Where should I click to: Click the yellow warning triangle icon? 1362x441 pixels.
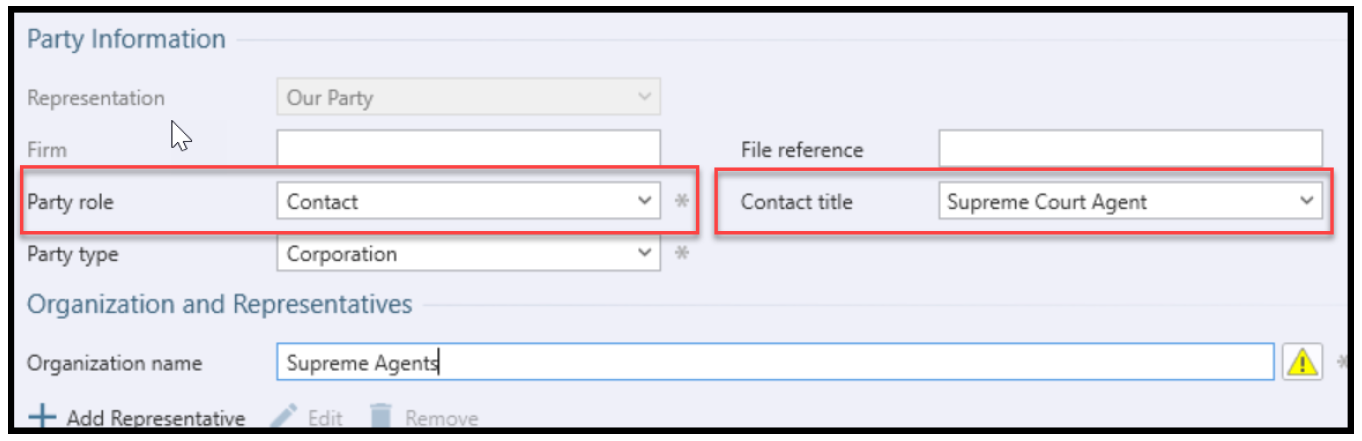[1303, 363]
